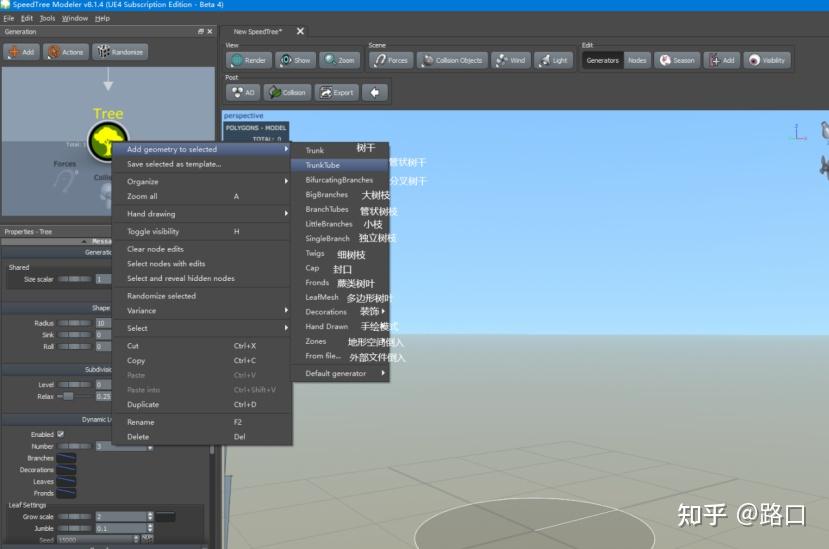Screen dimensions: 829x549
Task: Click the Light scene button
Action: coord(554,60)
